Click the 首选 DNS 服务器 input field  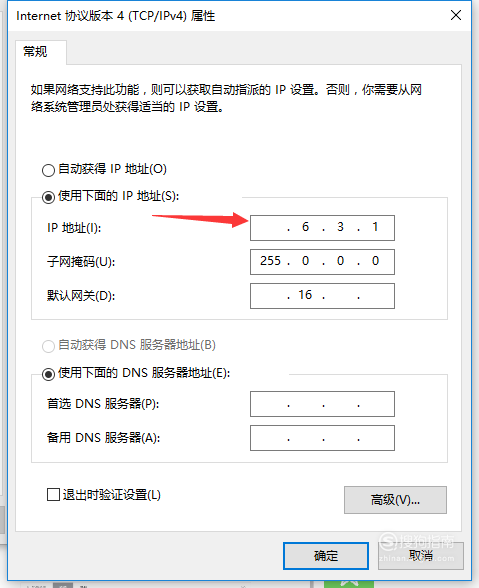(x=322, y=404)
